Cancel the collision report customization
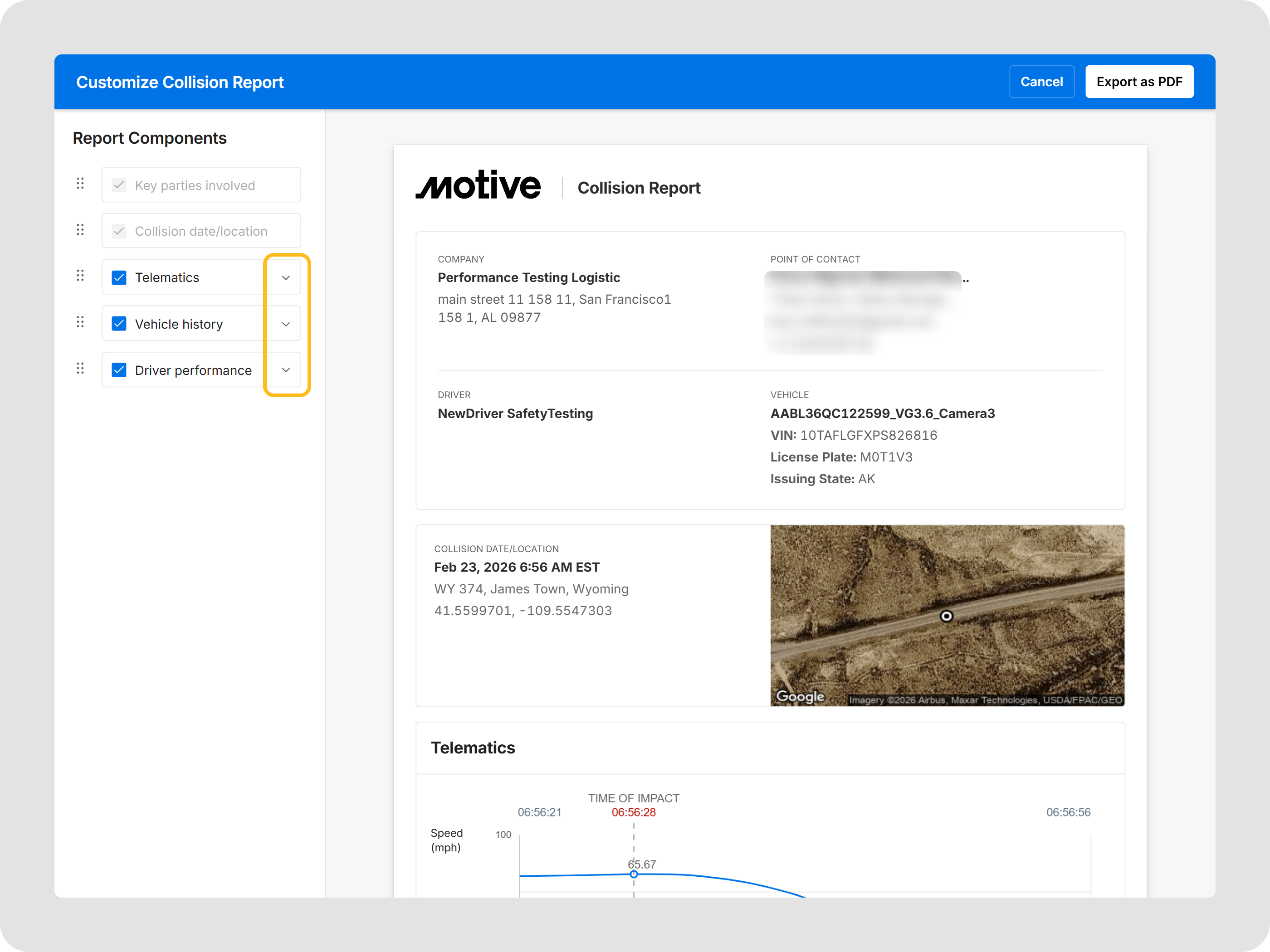1270x952 pixels. point(1041,82)
